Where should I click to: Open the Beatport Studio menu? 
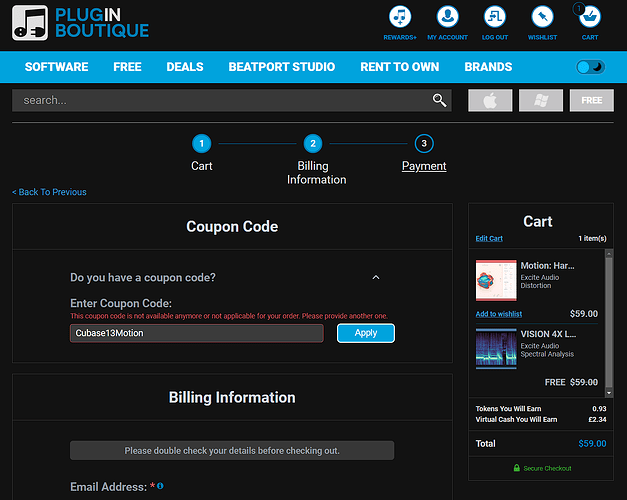tap(282, 67)
